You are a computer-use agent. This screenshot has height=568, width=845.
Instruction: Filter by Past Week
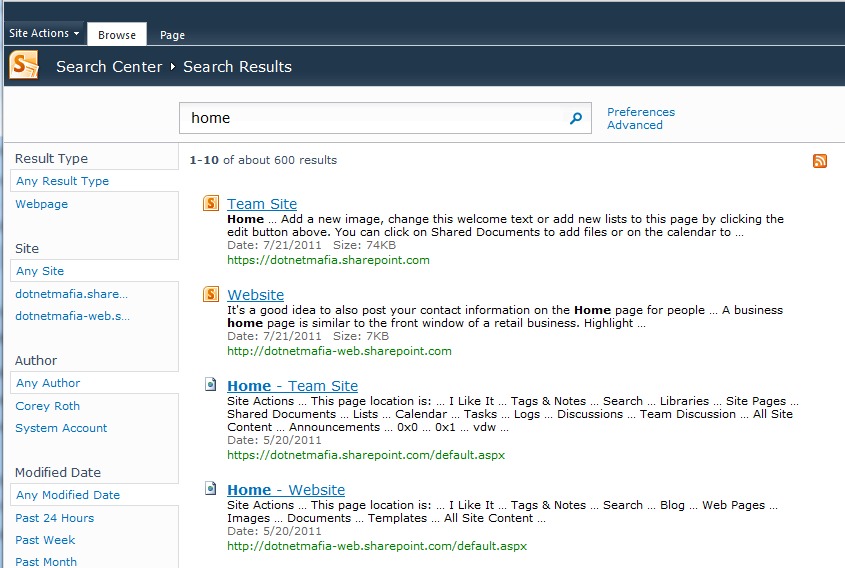coord(45,541)
